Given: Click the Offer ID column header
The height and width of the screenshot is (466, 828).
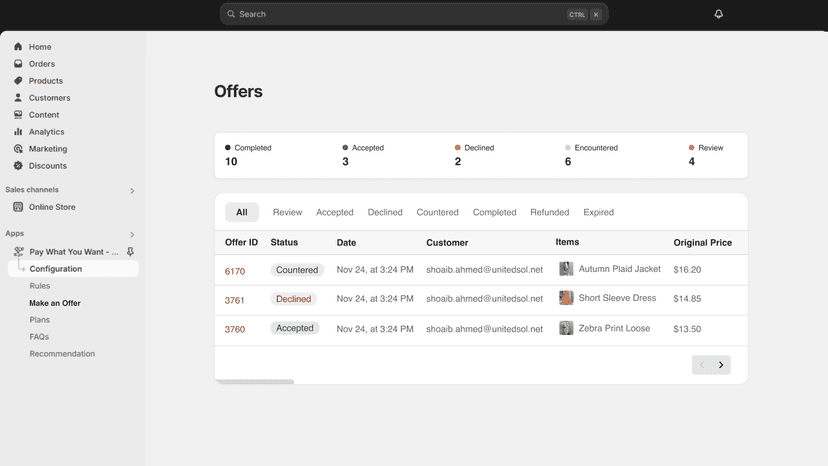Looking at the screenshot, I should (x=241, y=242).
